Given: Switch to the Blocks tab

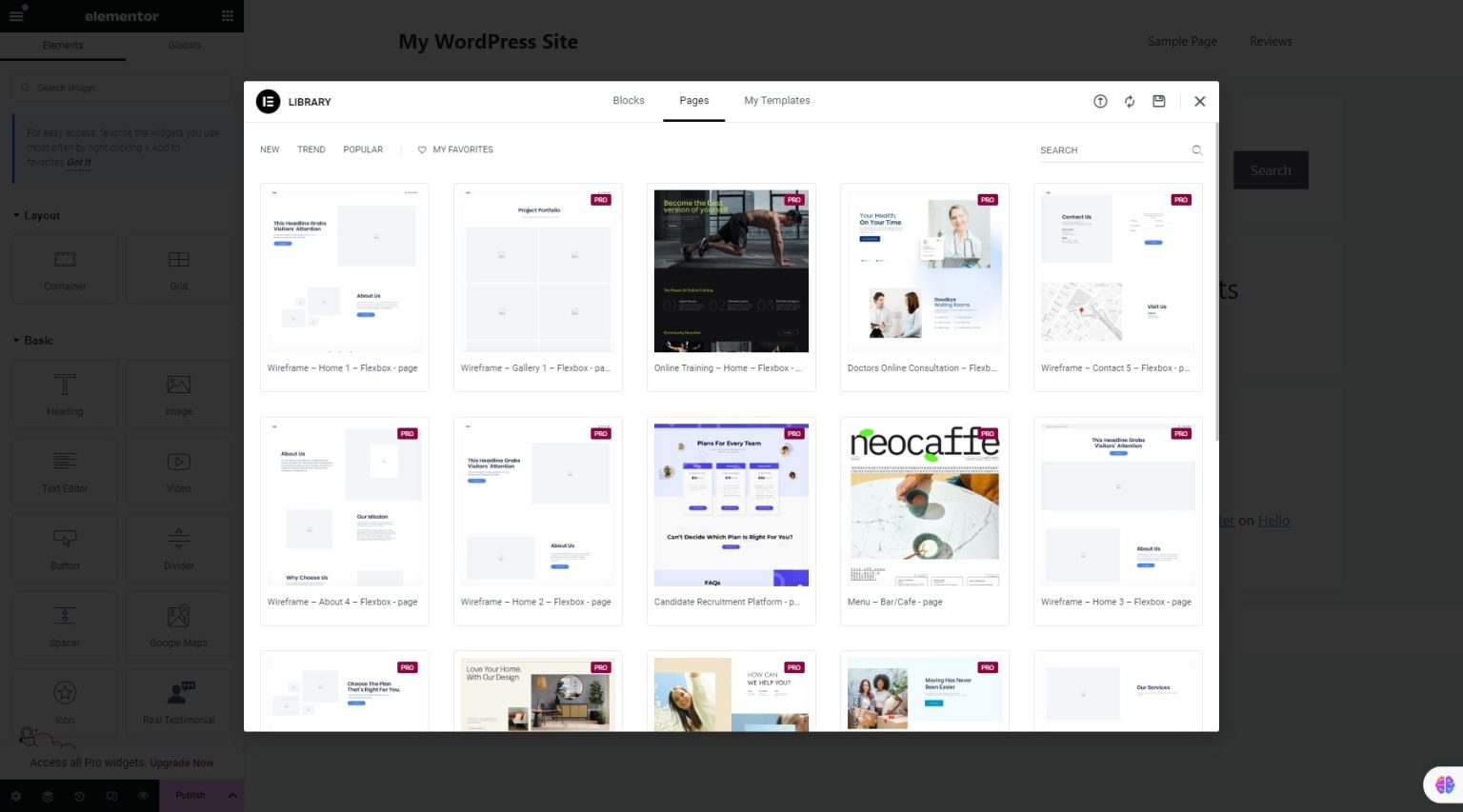Looking at the screenshot, I should (628, 100).
